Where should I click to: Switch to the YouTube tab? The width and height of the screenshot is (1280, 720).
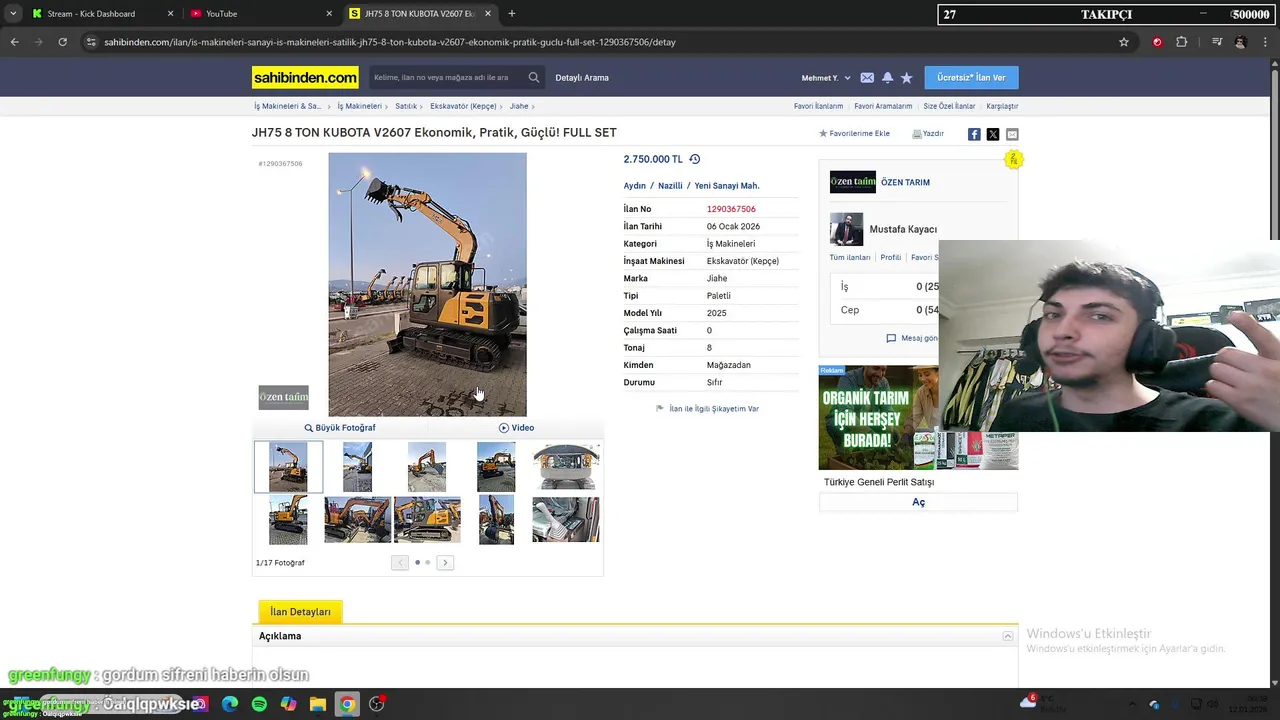[x=260, y=14]
